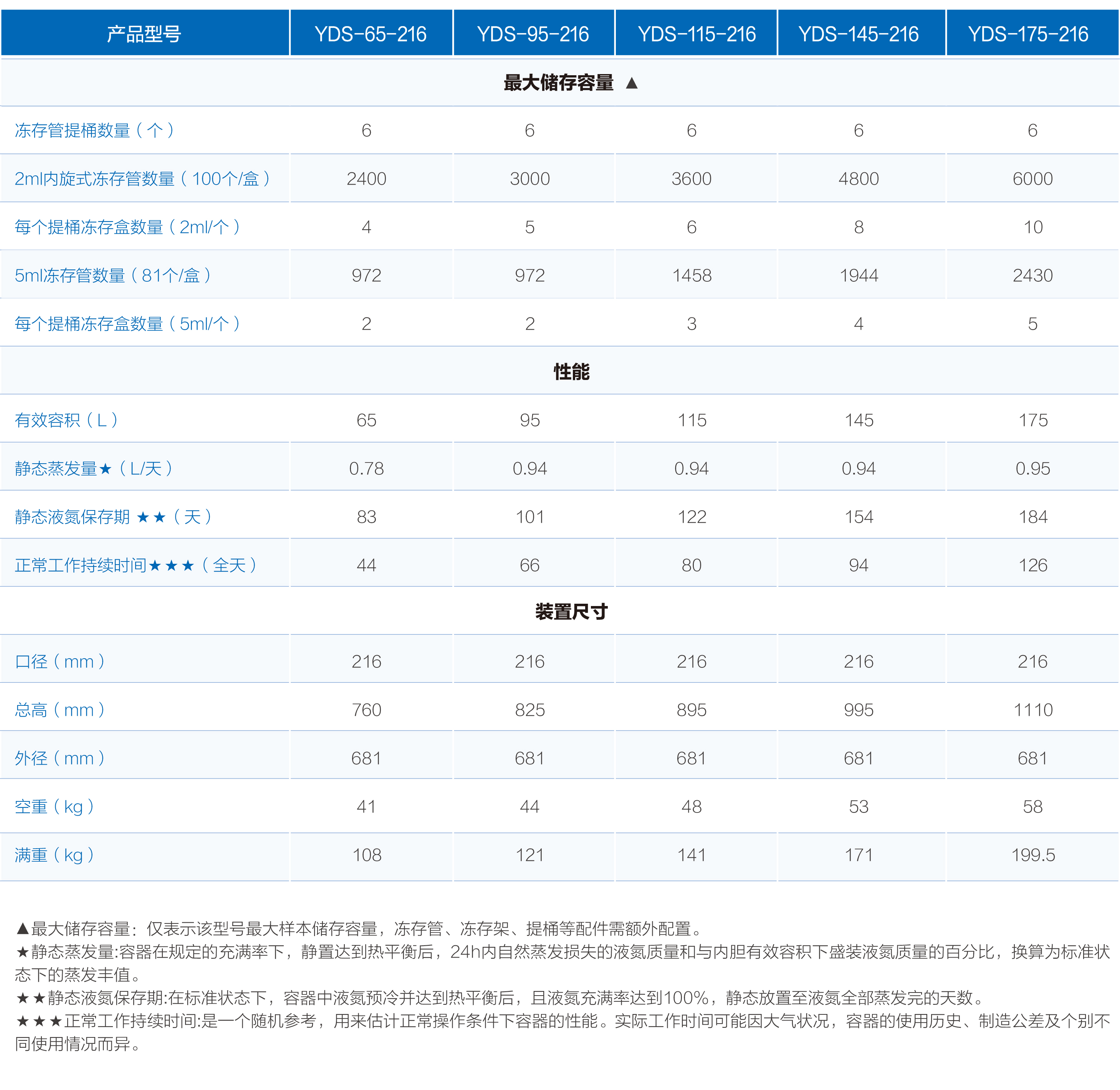This screenshot has height=1090, width=1120.
Task: Click the triangle icon beside 最大储存容量
Action: [x=632, y=84]
